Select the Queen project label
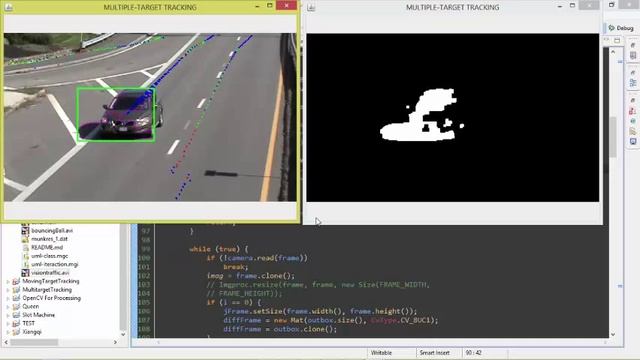Screen dimensions: 640x360 click(31, 307)
